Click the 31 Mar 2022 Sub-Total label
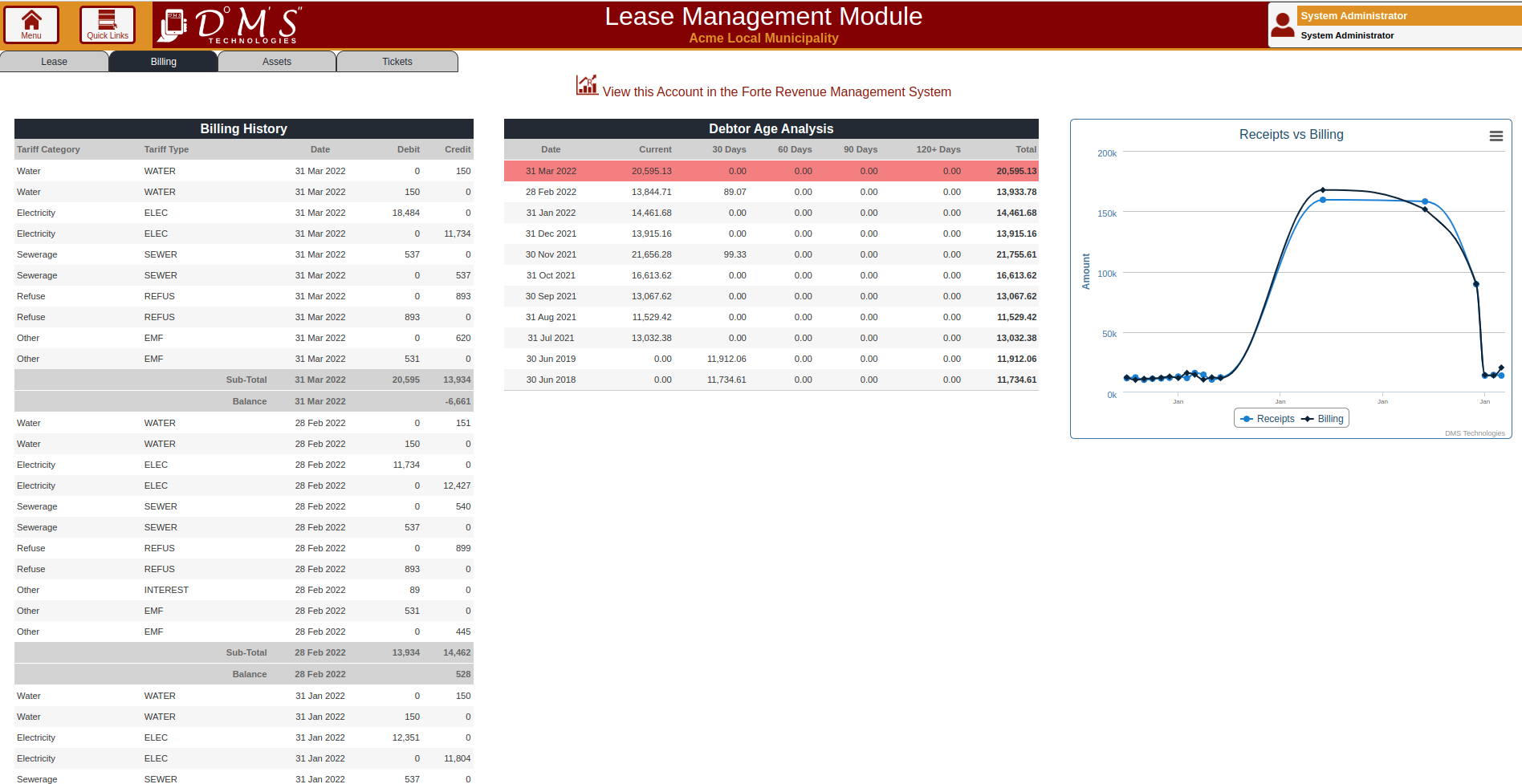 [x=246, y=380]
